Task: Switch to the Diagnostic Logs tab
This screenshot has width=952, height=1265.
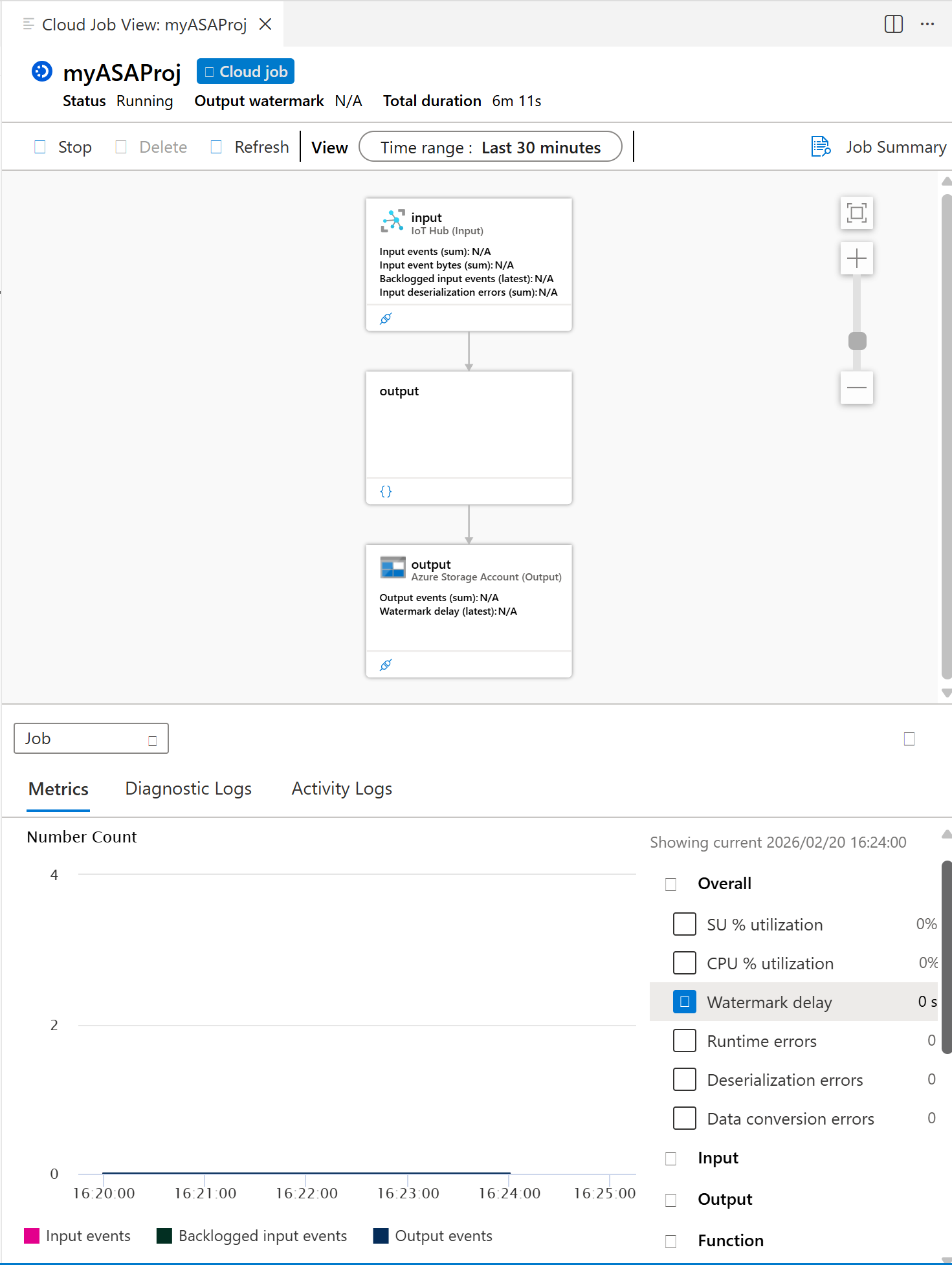Action: tap(188, 789)
